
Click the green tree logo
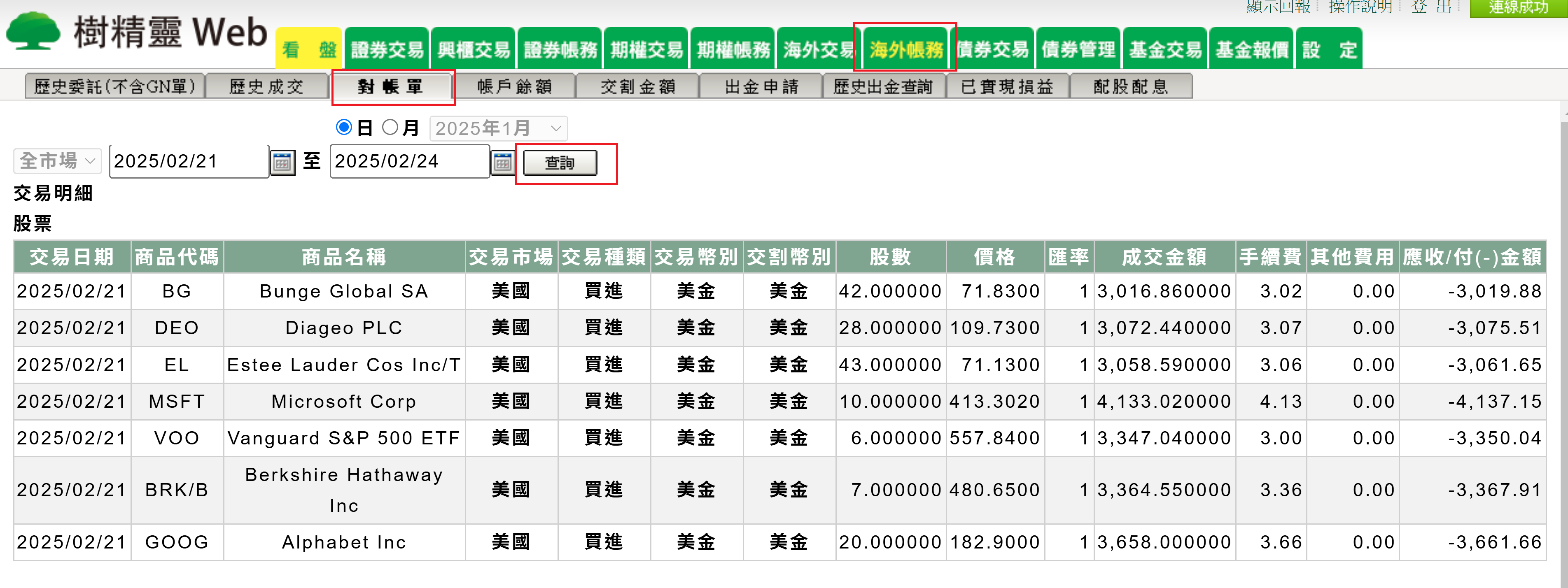pyautogui.click(x=33, y=30)
